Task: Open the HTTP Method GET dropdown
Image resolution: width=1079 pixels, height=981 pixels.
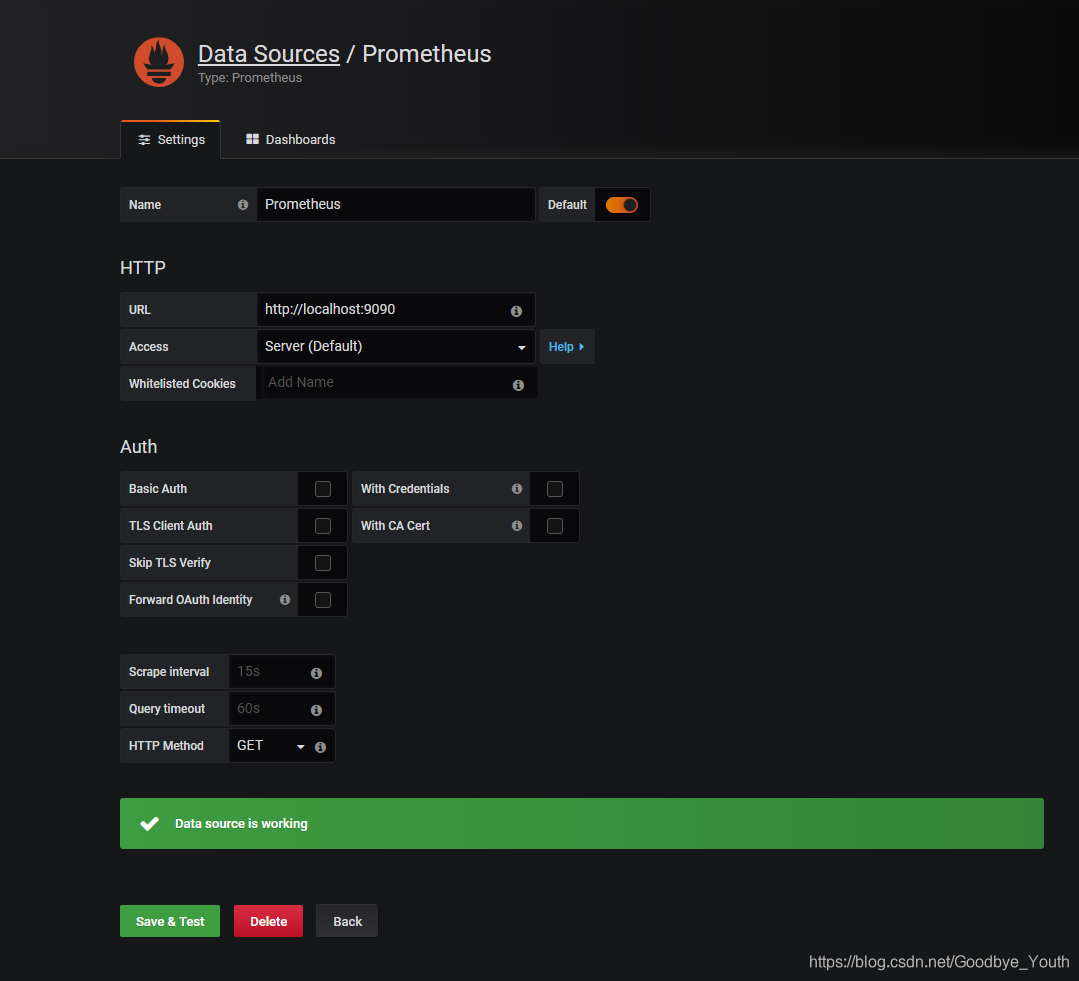Action: pyautogui.click(x=270, y=746)
